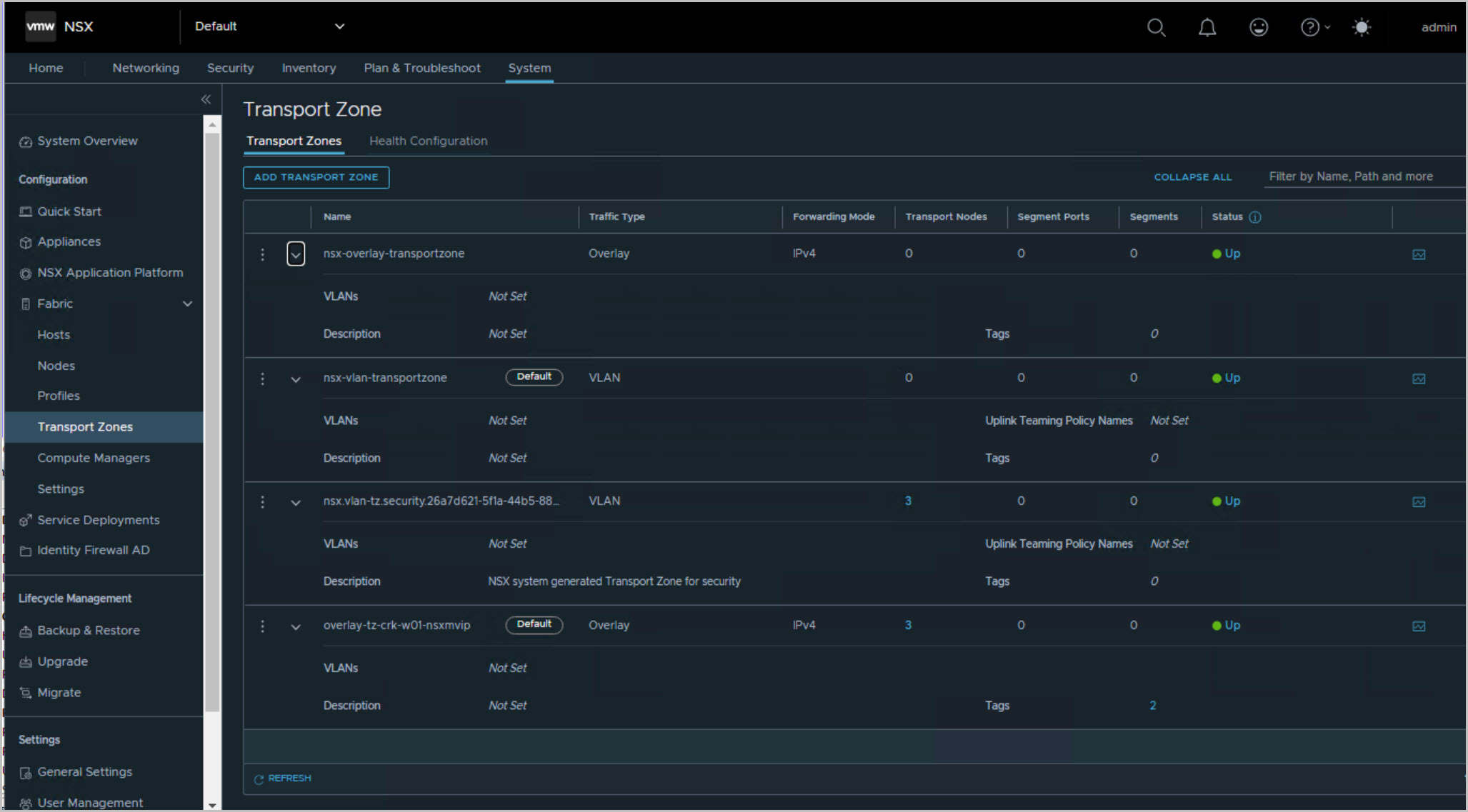
Task: Click Collapse All link
Action: [1192, 177]
